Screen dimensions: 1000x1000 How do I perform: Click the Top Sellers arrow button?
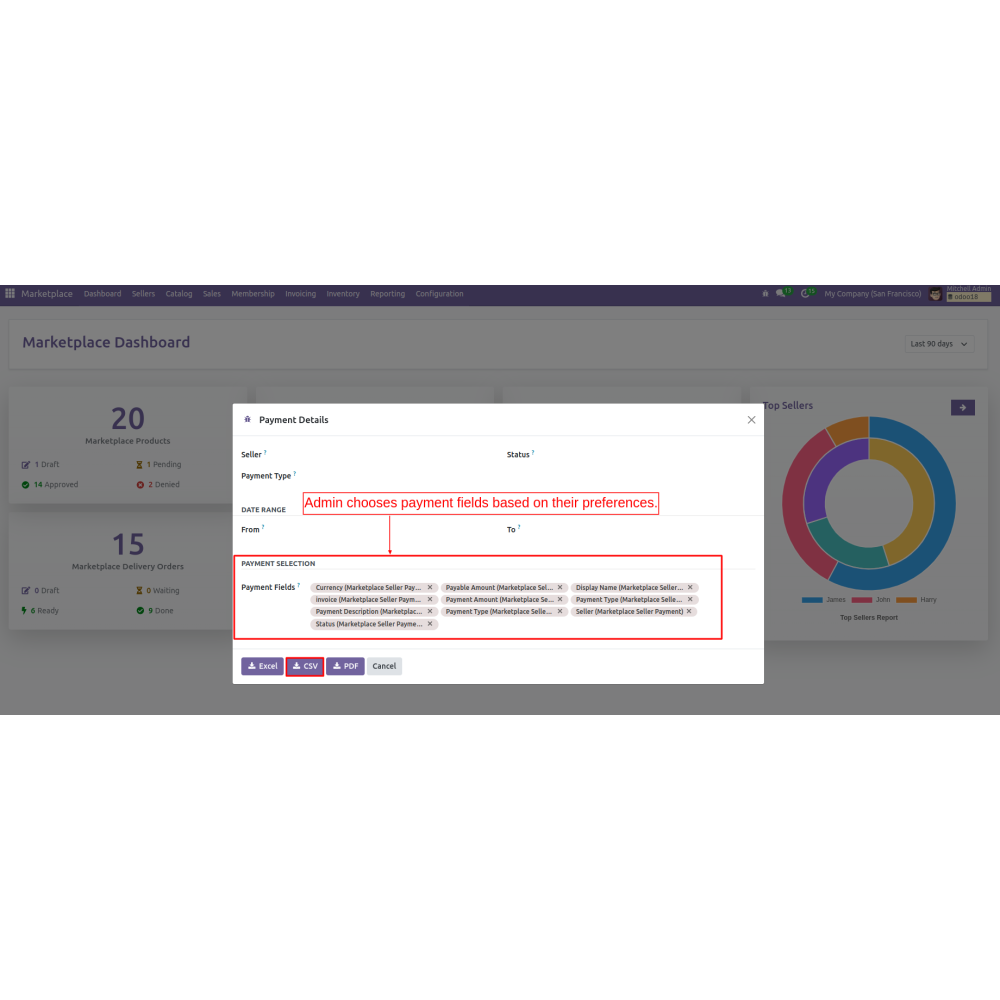tap(962, 407)
